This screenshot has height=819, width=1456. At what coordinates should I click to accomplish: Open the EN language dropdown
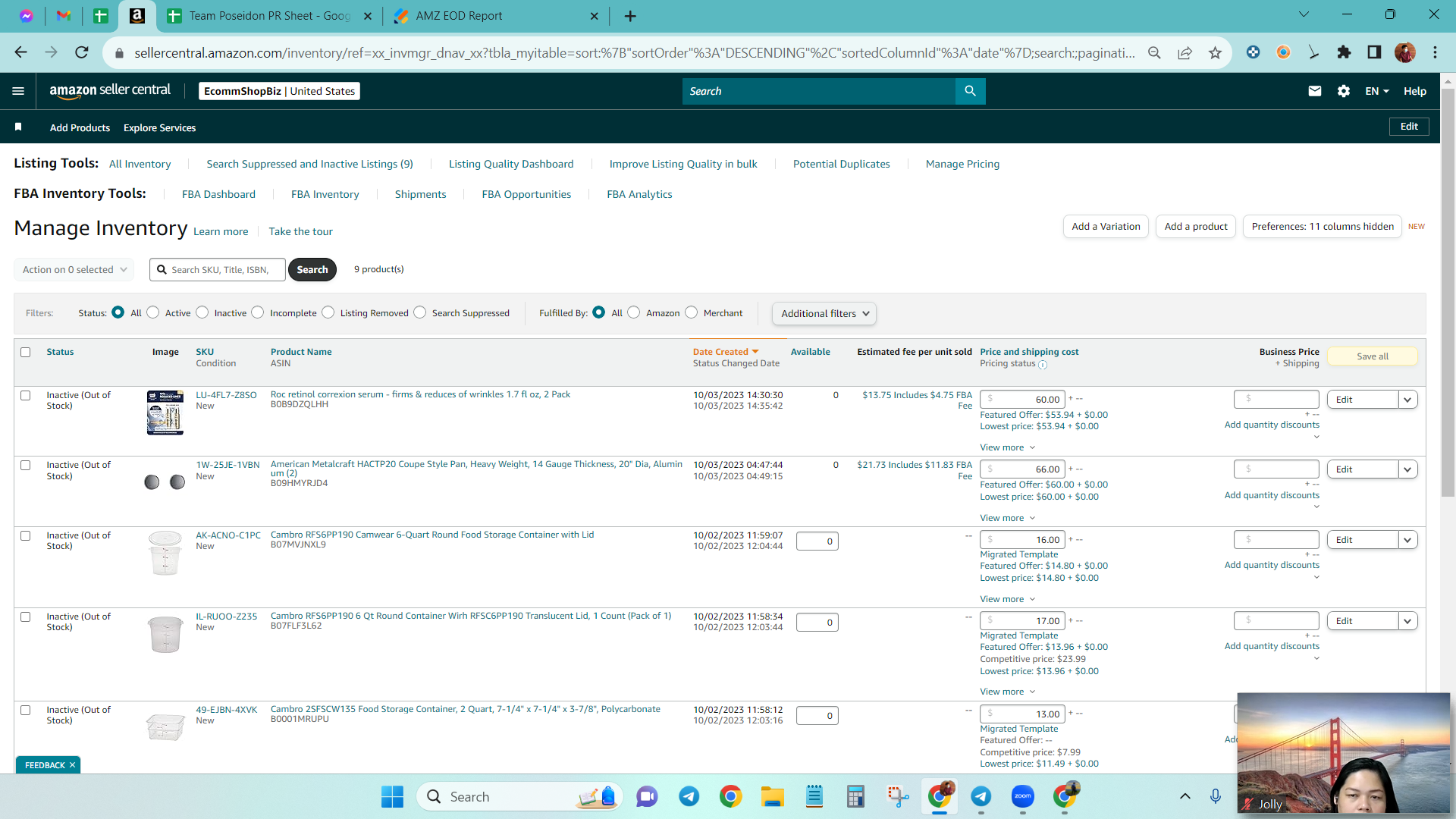(x=1377, y=91)
